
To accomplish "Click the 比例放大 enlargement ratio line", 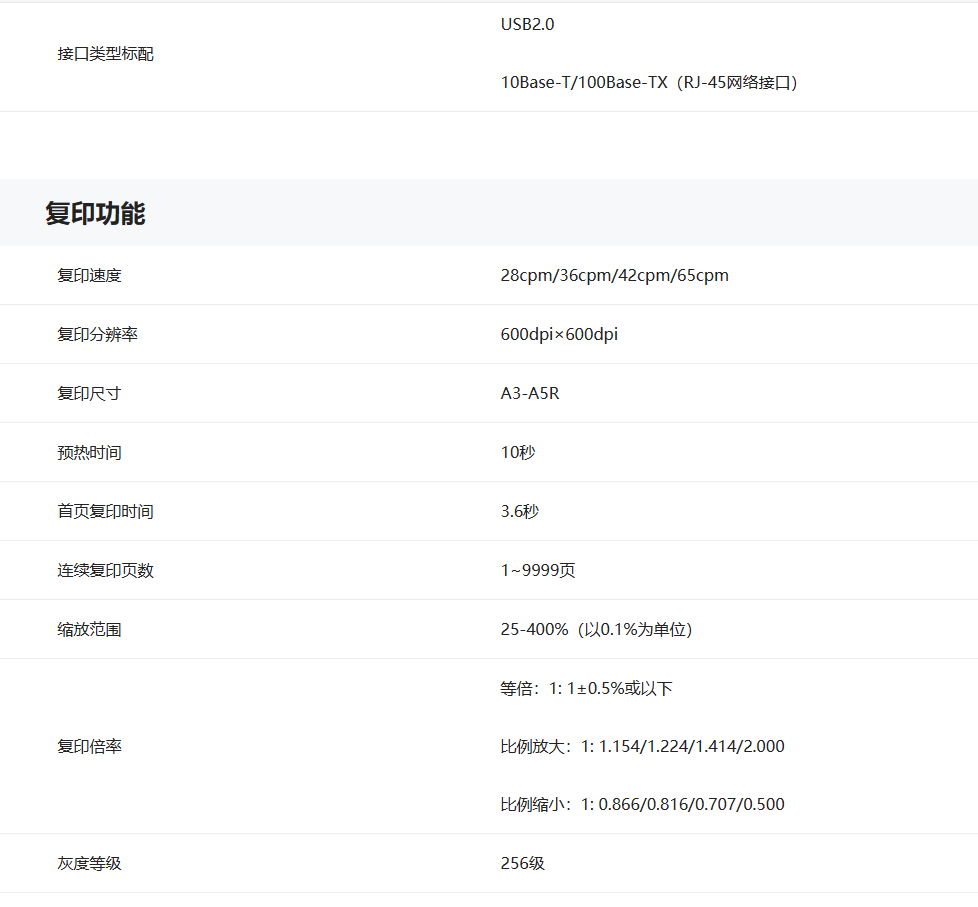I will pos(642,746).
